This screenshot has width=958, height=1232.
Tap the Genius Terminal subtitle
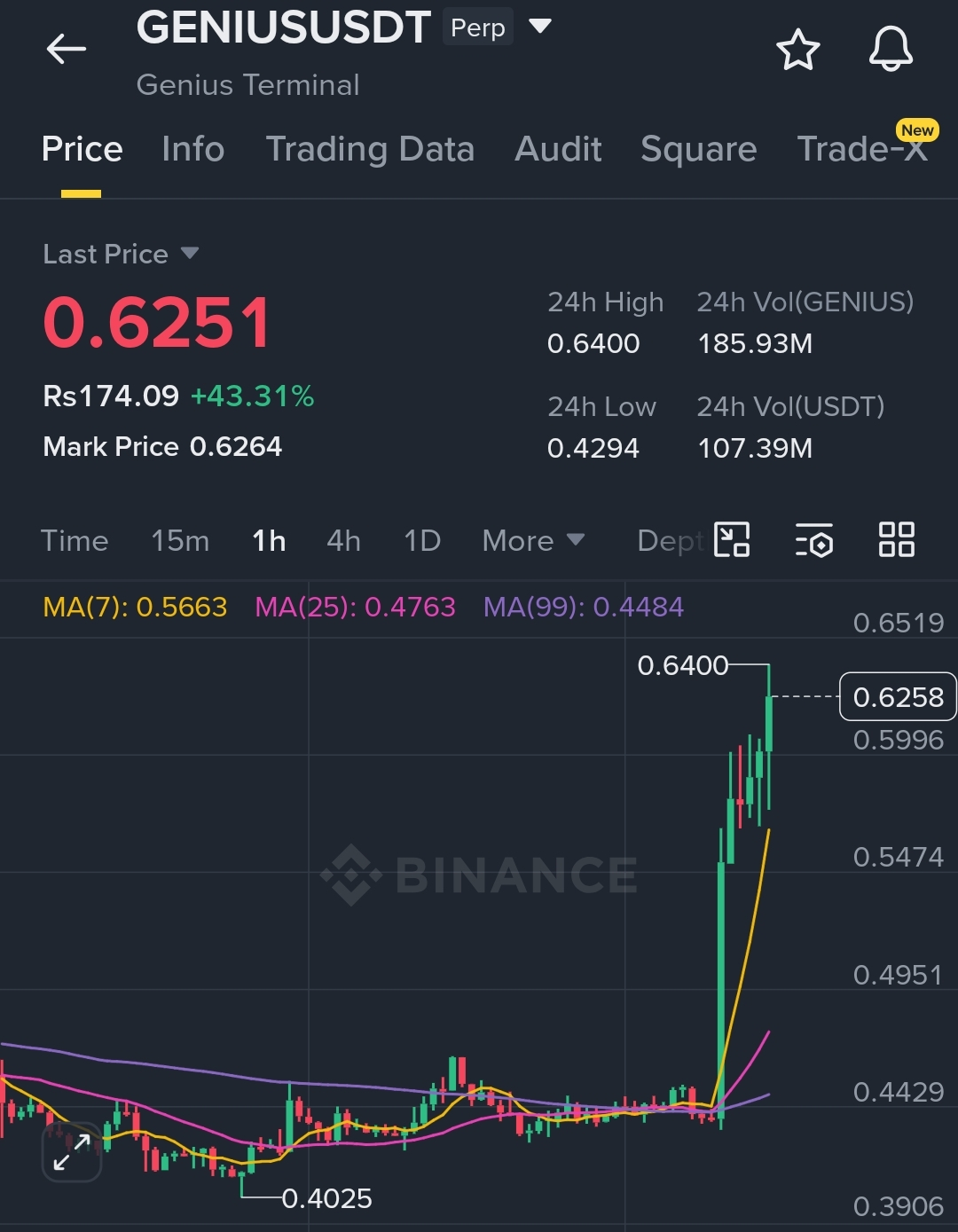click(247, 85)
